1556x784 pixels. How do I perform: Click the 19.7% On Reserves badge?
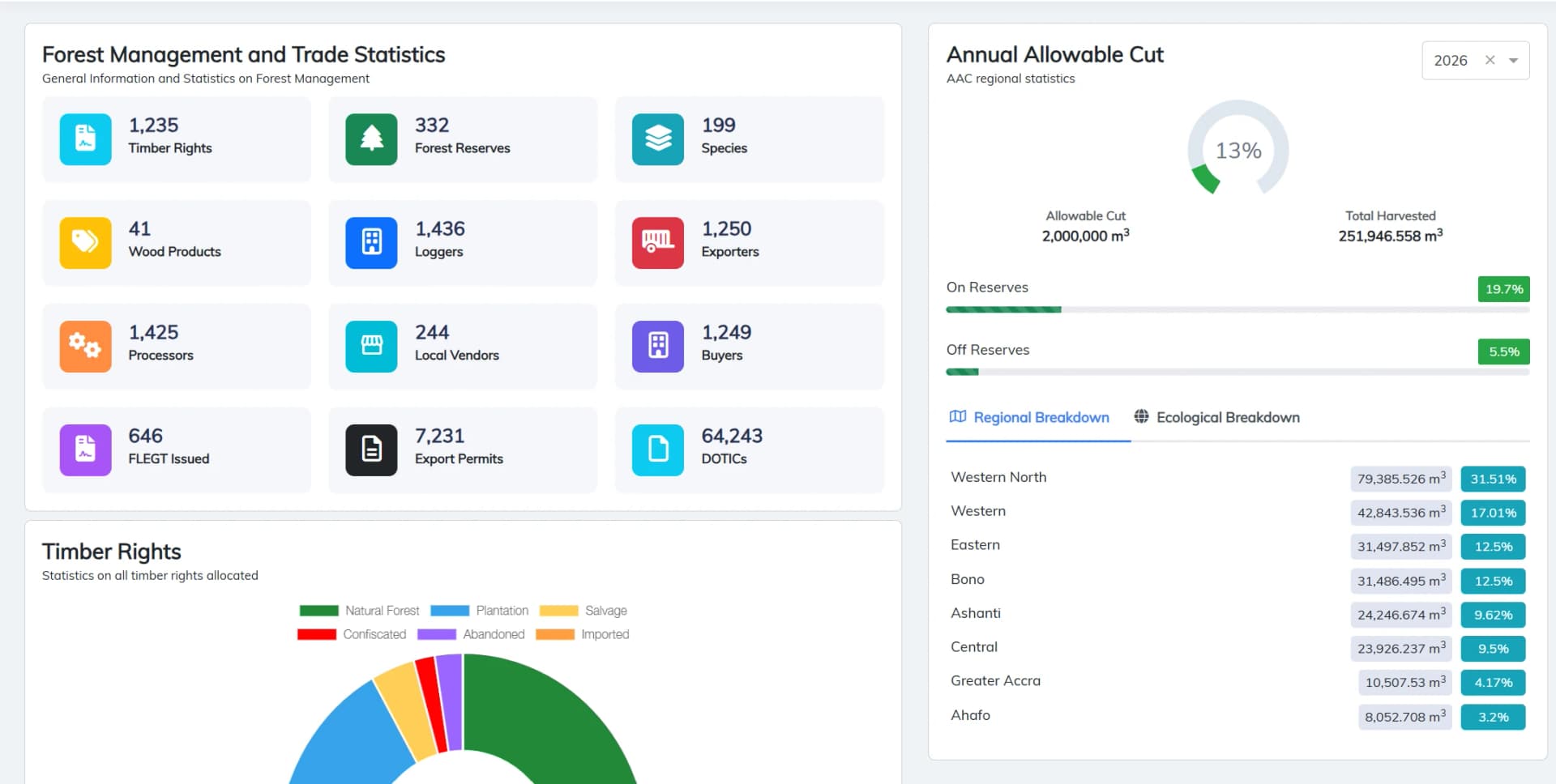[x=1504, y=289]
